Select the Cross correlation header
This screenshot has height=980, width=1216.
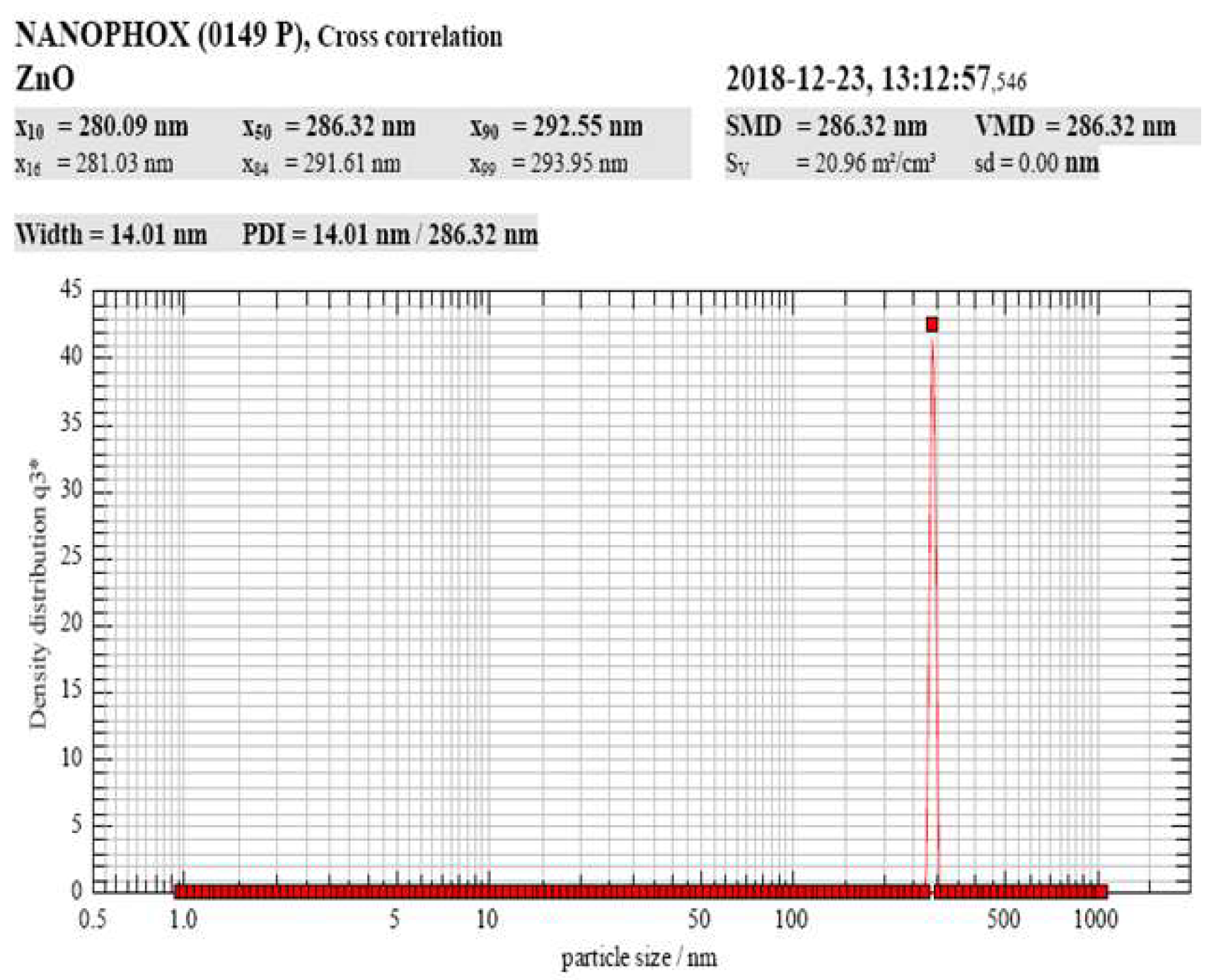click(412, 36)
